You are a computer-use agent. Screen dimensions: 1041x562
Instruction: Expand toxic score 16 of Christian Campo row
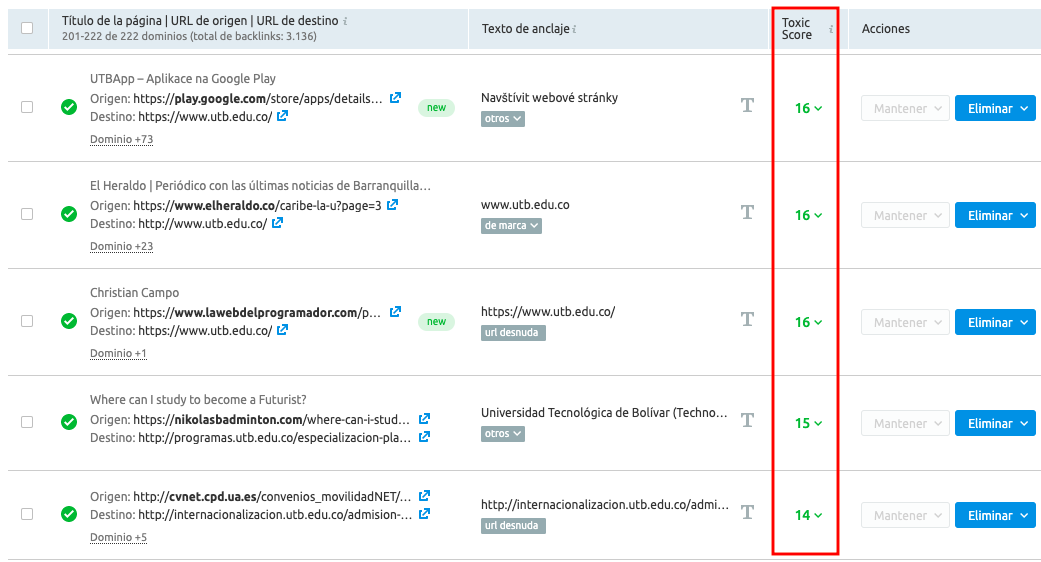pos(809,322)
